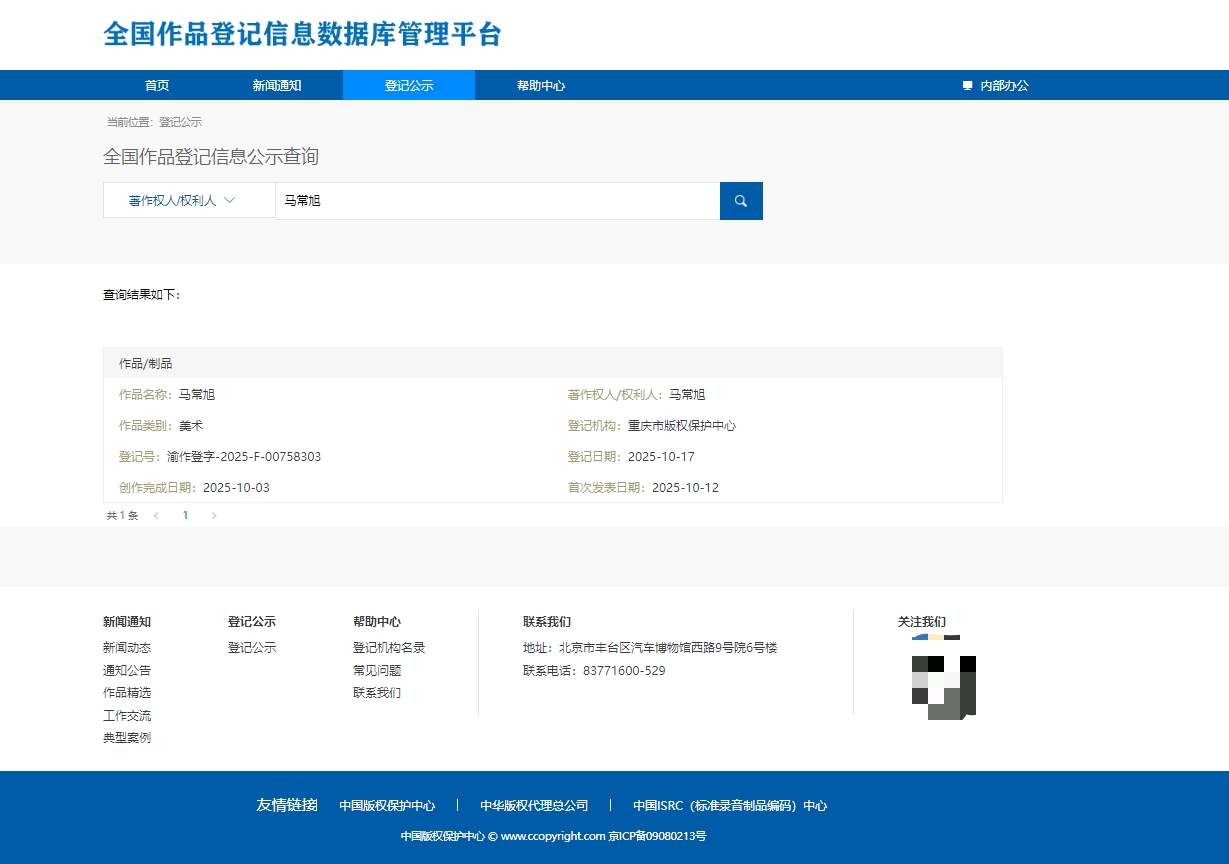Click the monitor icon beside 内部办公
Image resolution: width=1229 pixels, height=864 pixels.
tap(967, 86)
